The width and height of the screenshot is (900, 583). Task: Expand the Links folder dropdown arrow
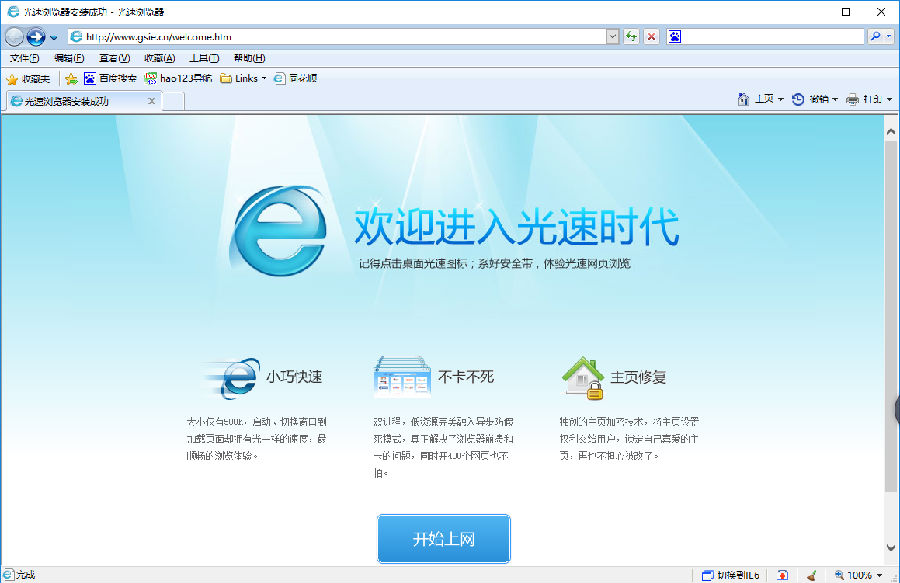[x=264, y=78]
